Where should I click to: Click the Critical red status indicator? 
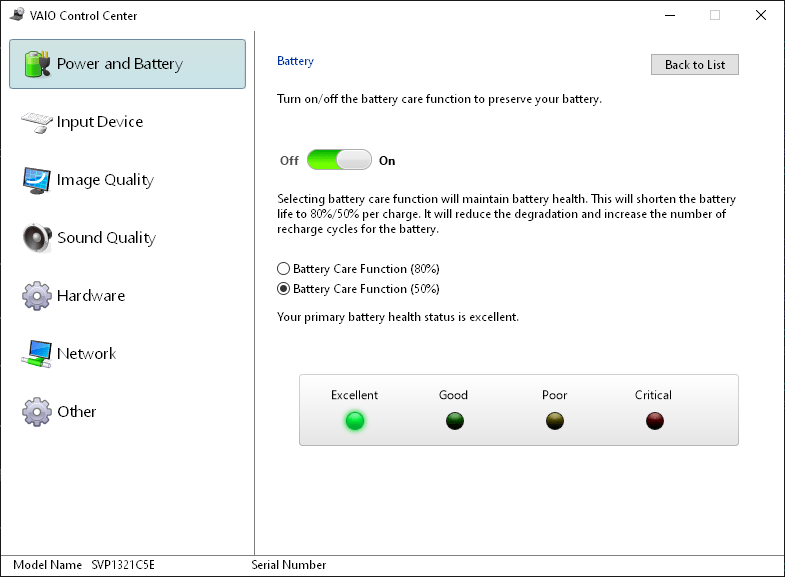pos(655,421)
